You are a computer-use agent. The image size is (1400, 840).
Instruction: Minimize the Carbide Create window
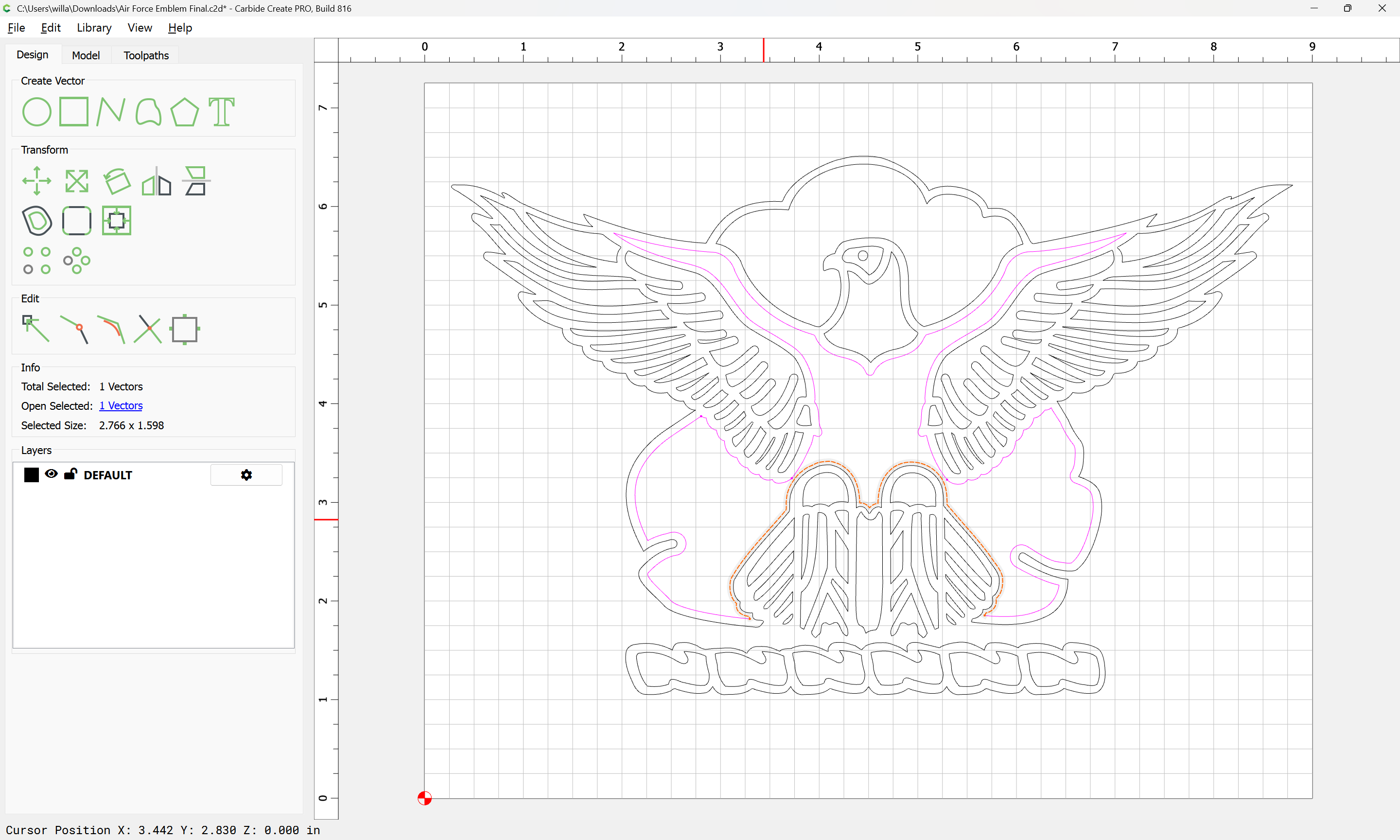[x=1314, y=8]
